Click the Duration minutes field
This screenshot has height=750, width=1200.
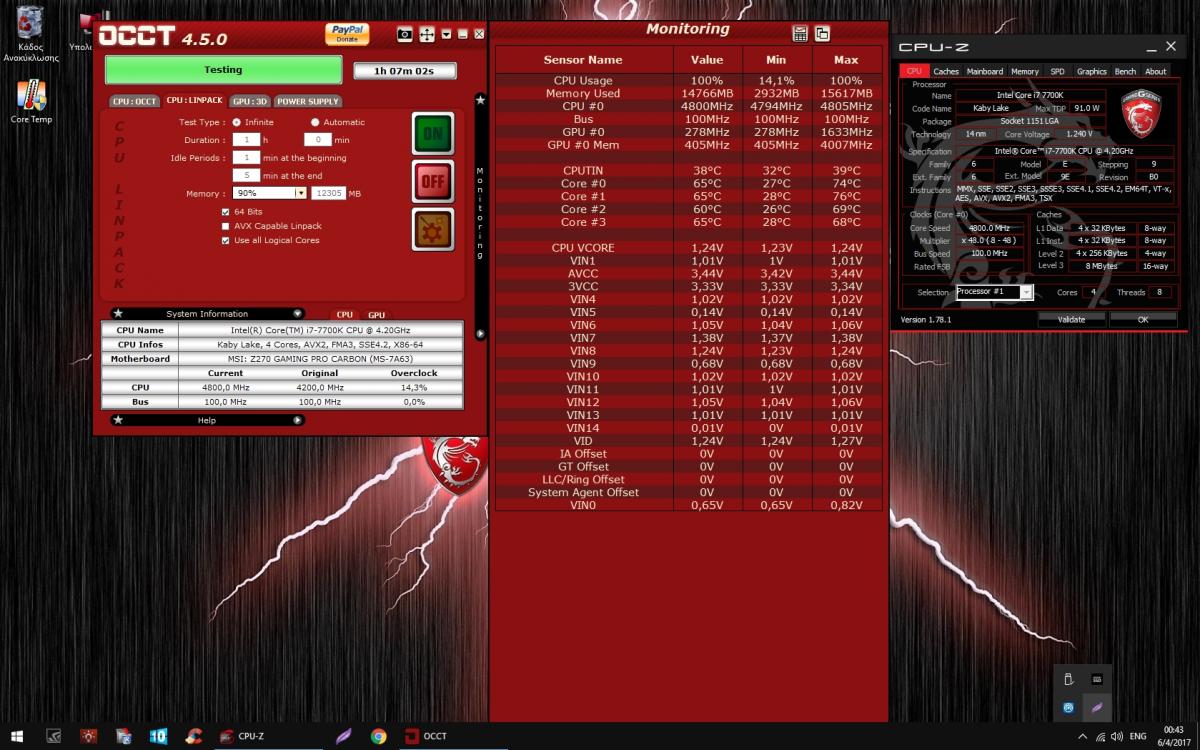pos(317,140)
